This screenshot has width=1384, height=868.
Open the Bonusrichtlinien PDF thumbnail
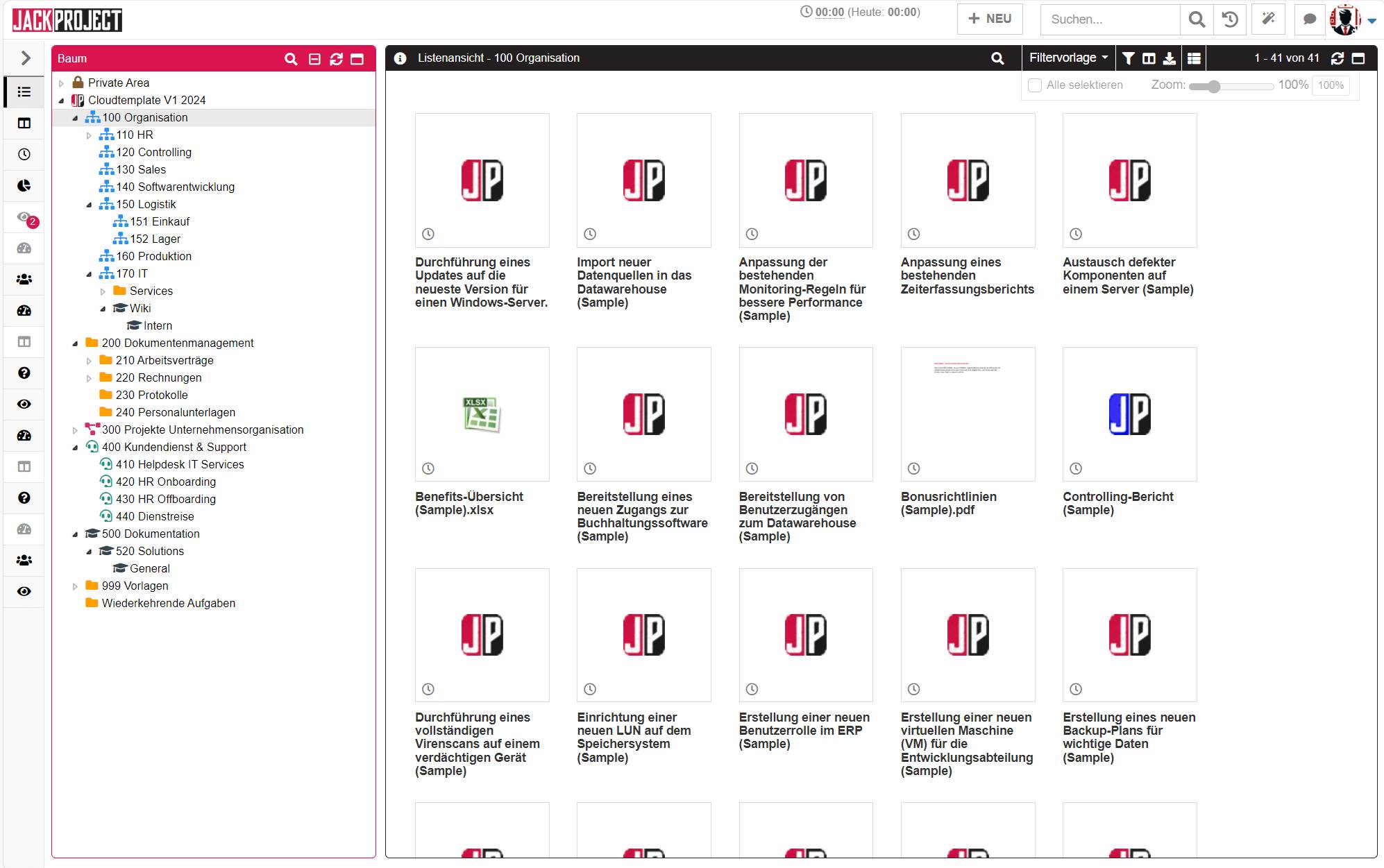click(x=968, y=414)
